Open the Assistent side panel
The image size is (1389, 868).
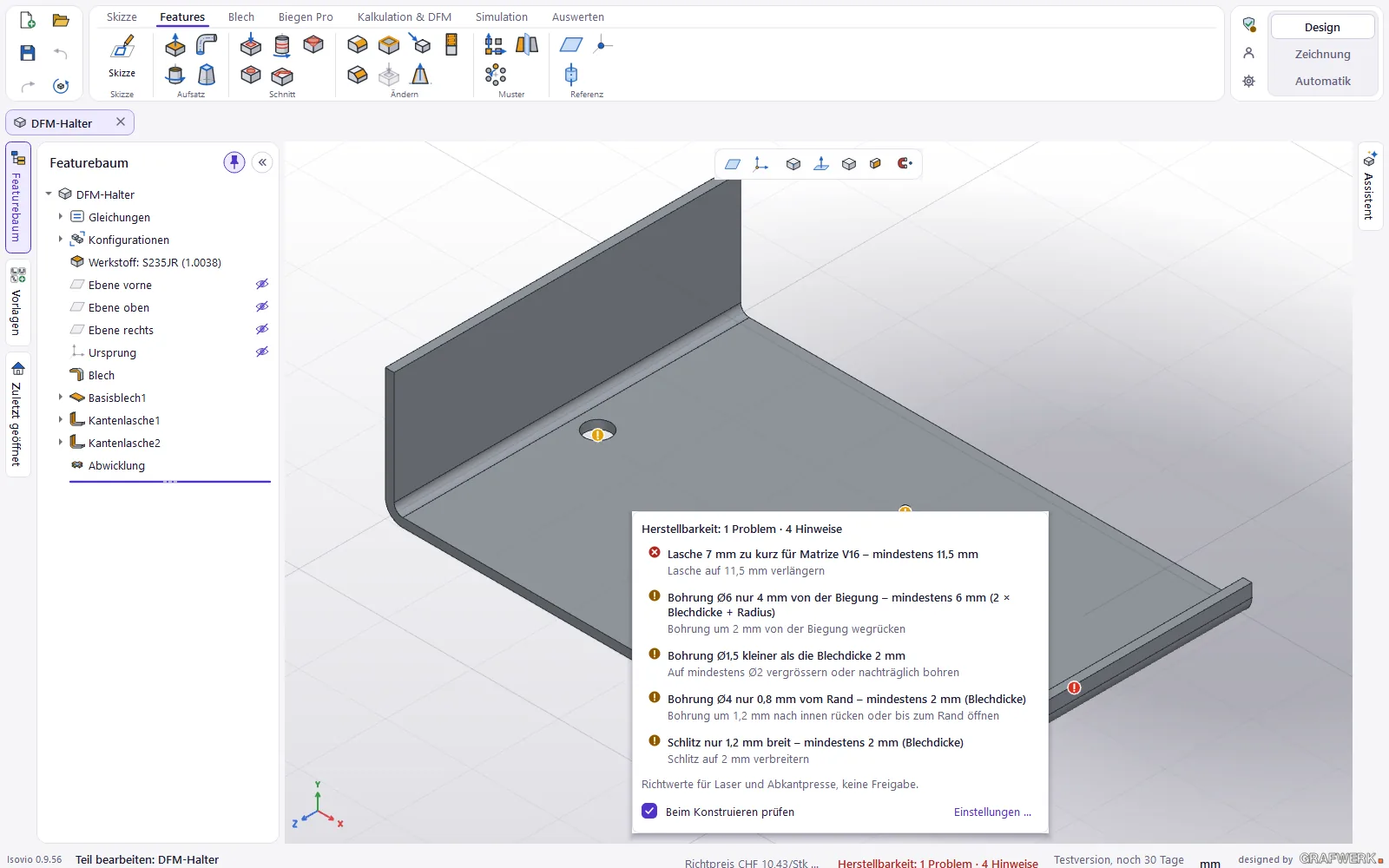(x=1369, y=186)
